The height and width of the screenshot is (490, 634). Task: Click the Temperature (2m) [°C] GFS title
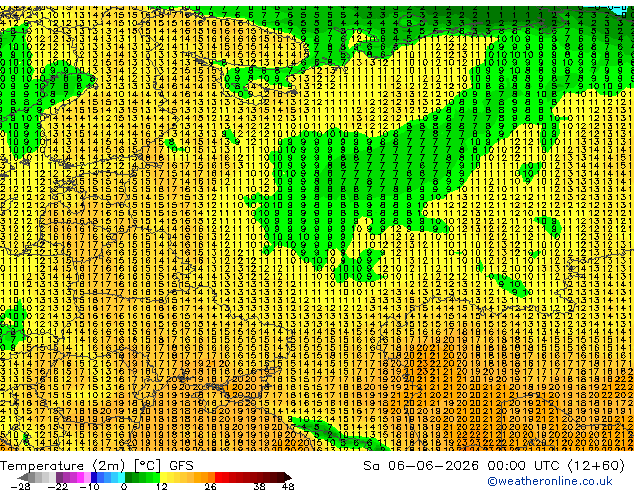click(x=97, y=466)
